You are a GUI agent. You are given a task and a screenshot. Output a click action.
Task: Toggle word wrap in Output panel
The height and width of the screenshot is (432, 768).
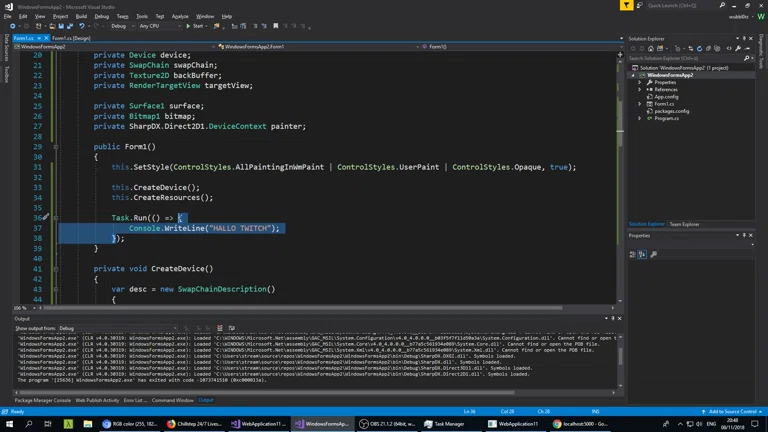coord(232,328)
